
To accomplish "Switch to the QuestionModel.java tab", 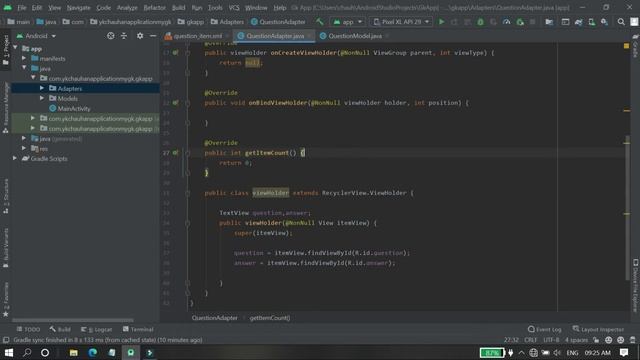I will coord(354,36).
